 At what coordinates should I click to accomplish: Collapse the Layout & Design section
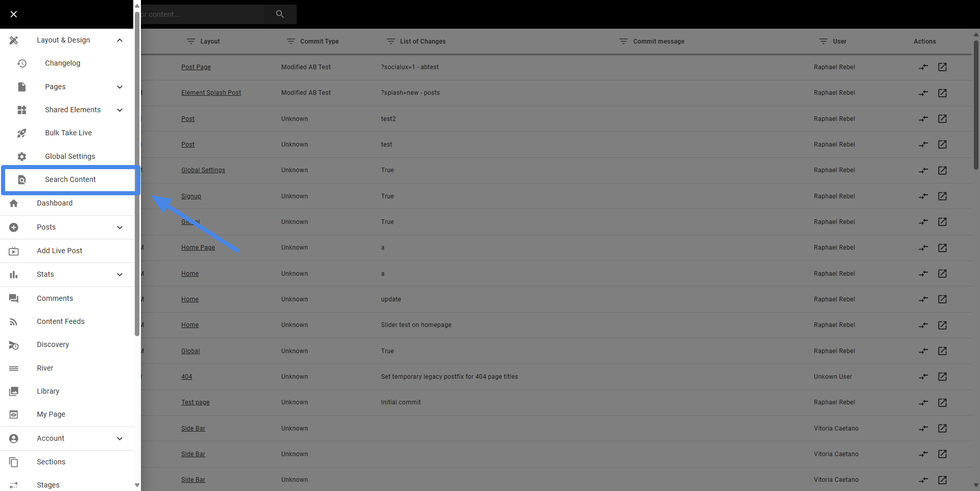click(120, 40)
